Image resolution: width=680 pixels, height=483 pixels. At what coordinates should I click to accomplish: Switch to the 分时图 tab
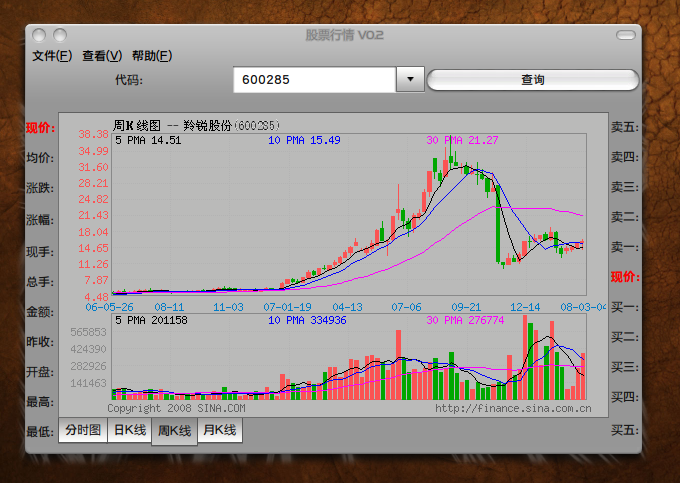coord(83,430)
